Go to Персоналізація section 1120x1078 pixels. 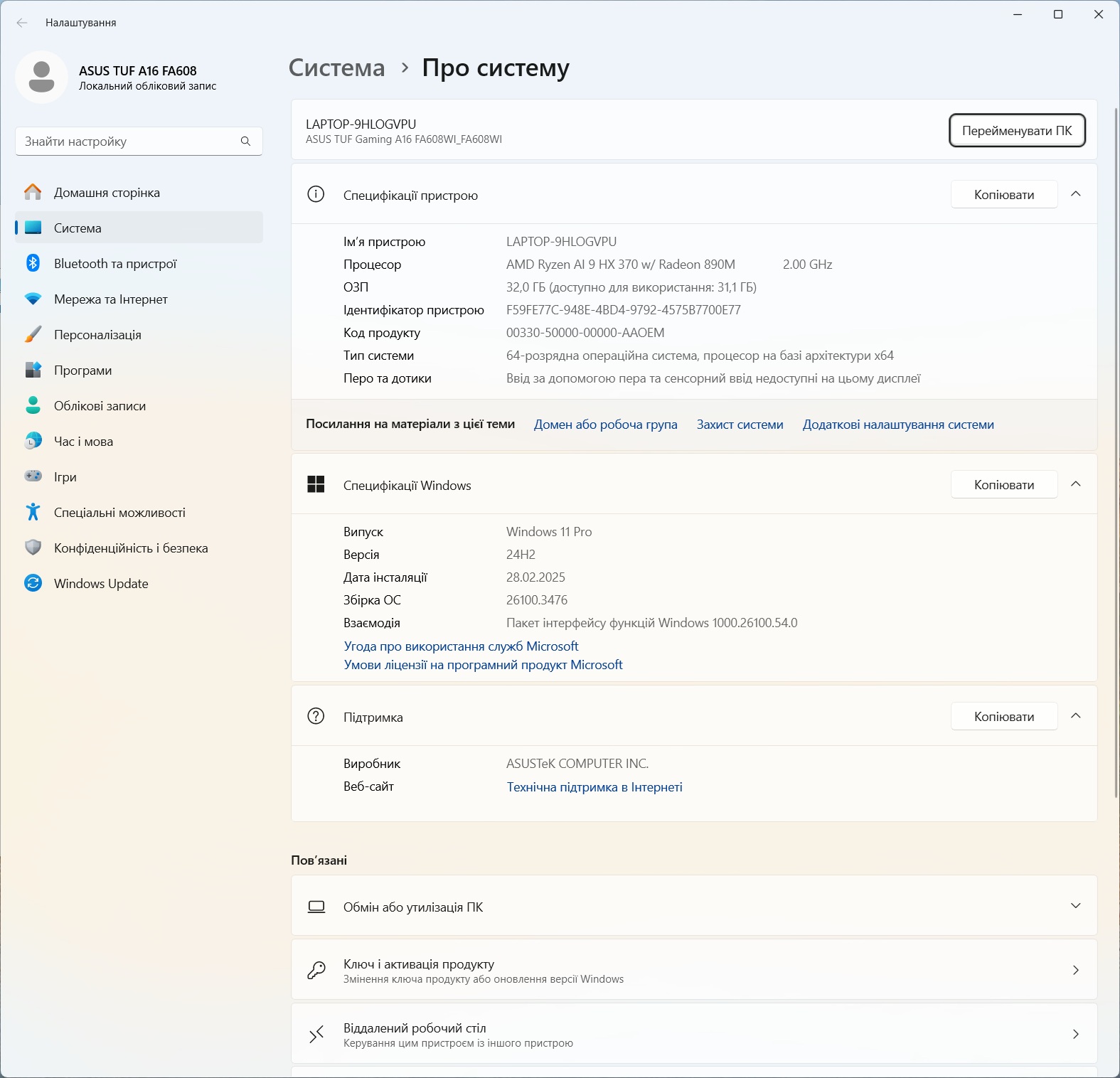point(139,334)
